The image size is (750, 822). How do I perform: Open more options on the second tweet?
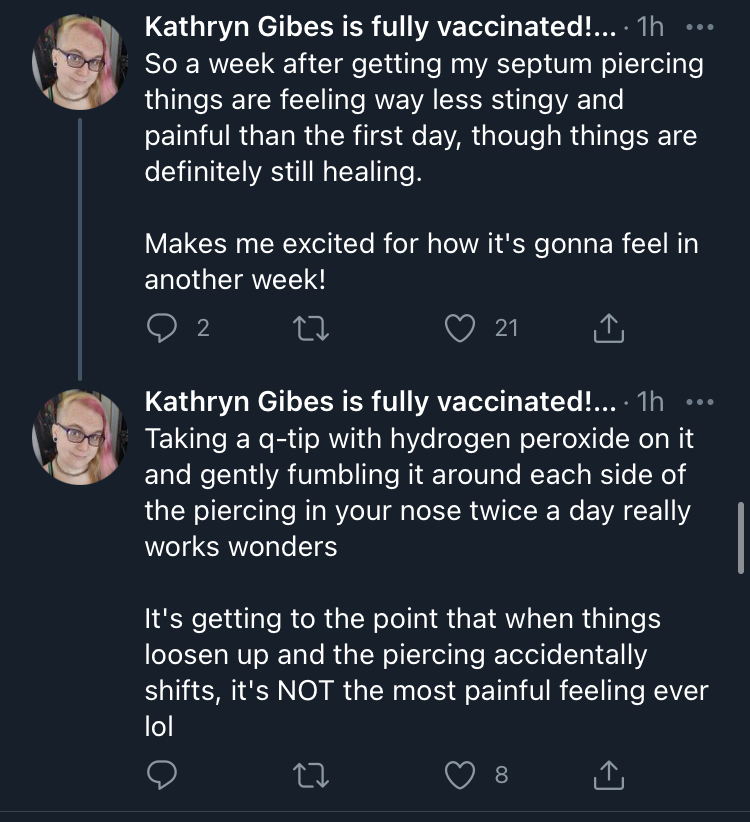[700, 403]
